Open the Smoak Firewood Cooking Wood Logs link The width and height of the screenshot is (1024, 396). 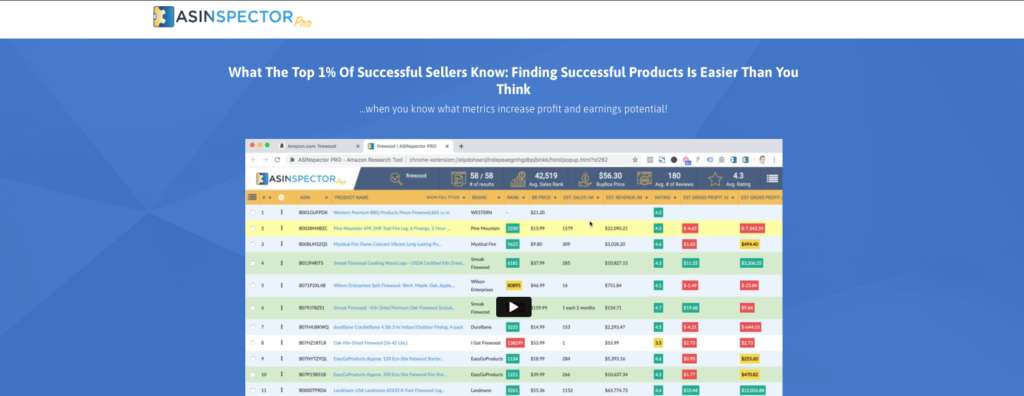(x=398, y=263)
